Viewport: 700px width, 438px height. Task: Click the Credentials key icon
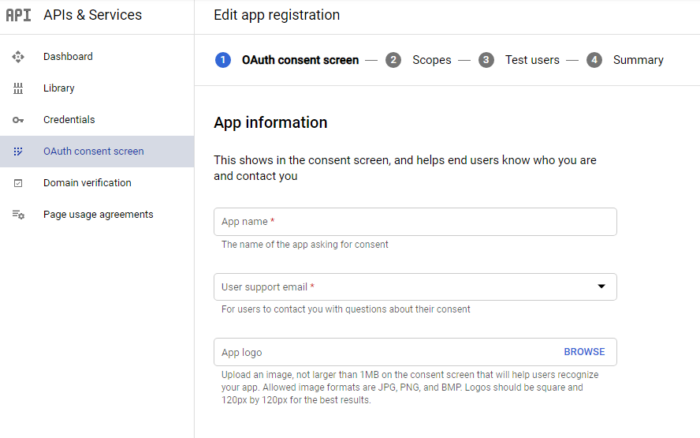[x=18, y=120]
